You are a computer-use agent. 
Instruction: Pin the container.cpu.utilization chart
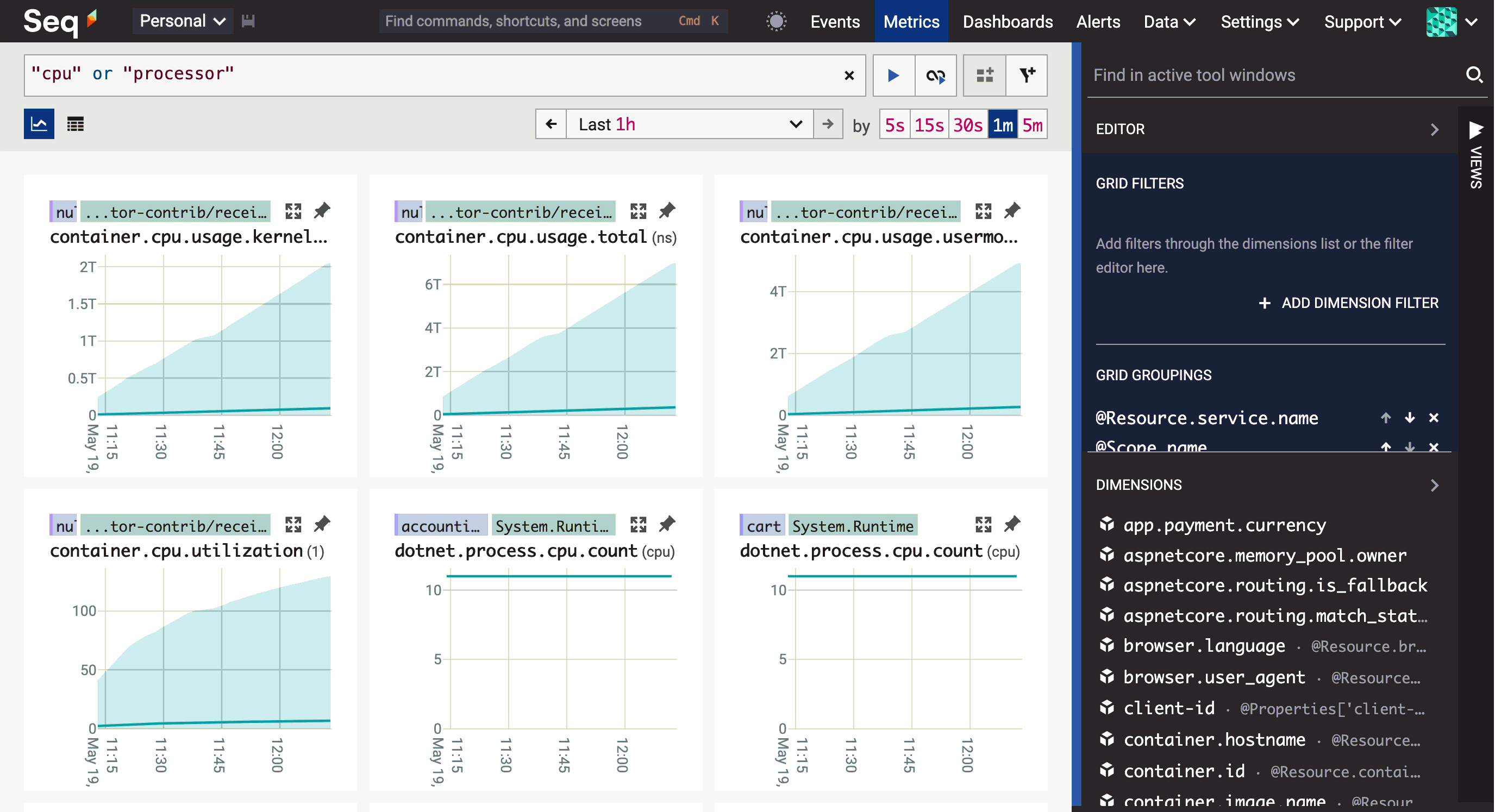pyautogui.click(x=322, y=525)
